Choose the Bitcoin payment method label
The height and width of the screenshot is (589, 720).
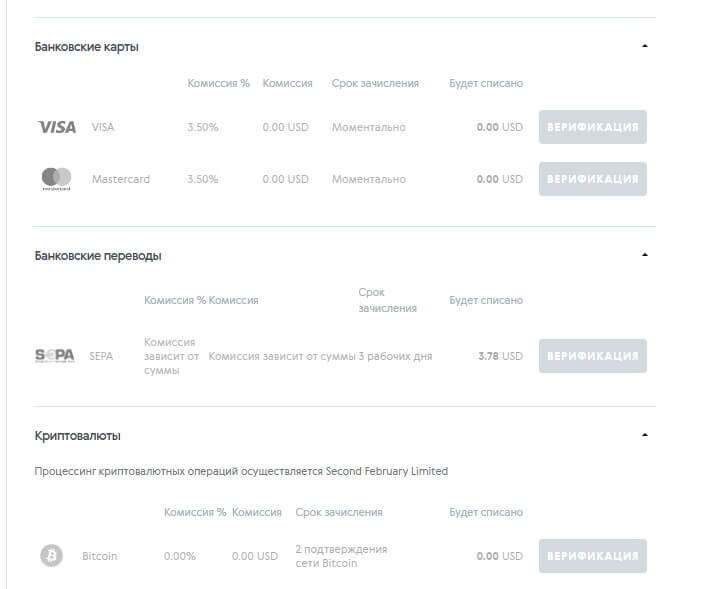(99, 556)
